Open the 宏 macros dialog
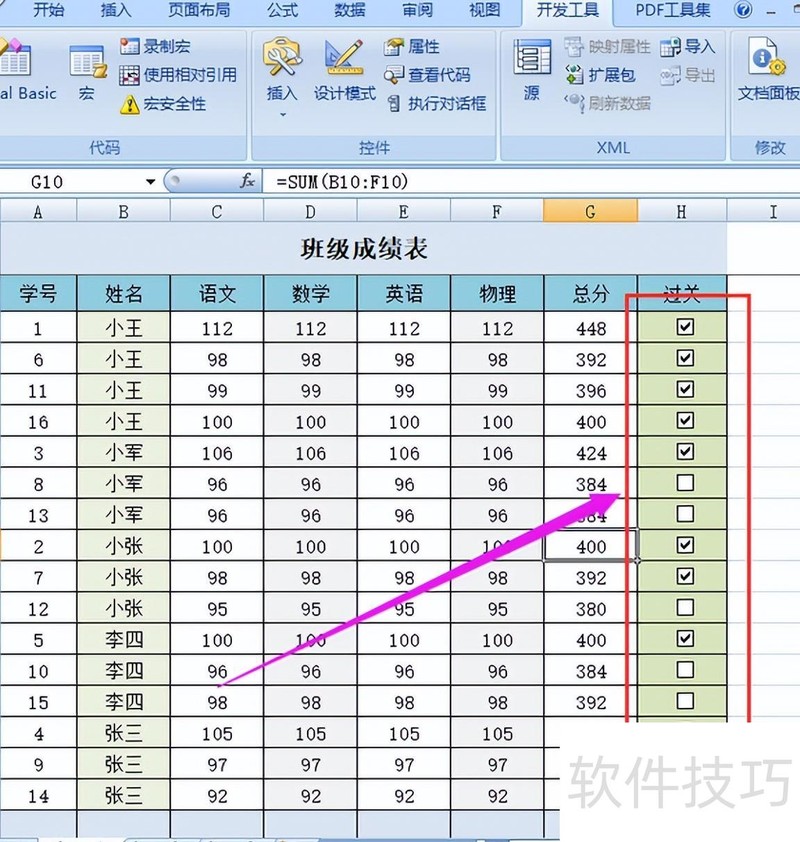800x842 pixels. click(x=88, y=73)
